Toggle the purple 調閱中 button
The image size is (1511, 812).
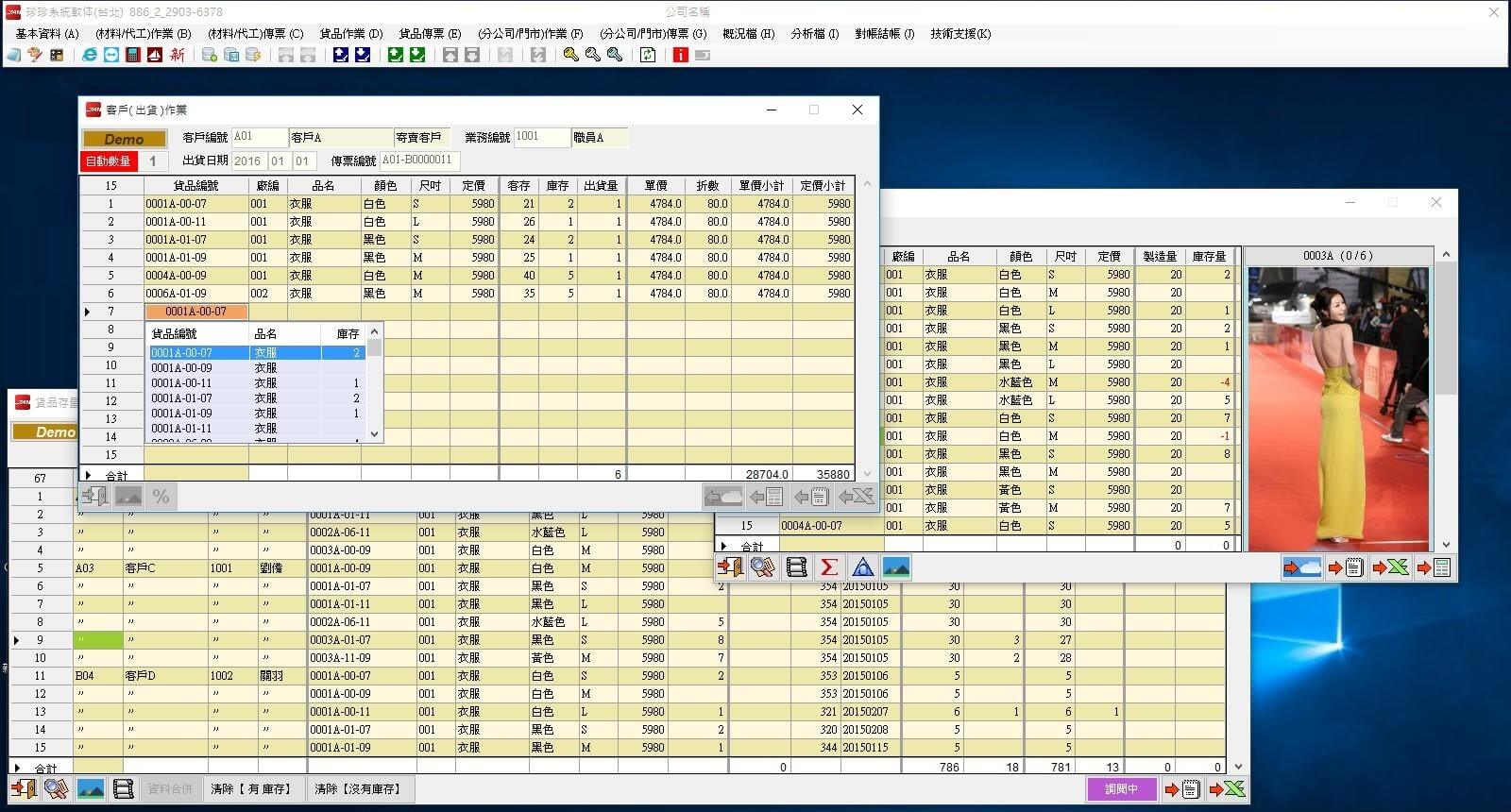point(1121,788)
